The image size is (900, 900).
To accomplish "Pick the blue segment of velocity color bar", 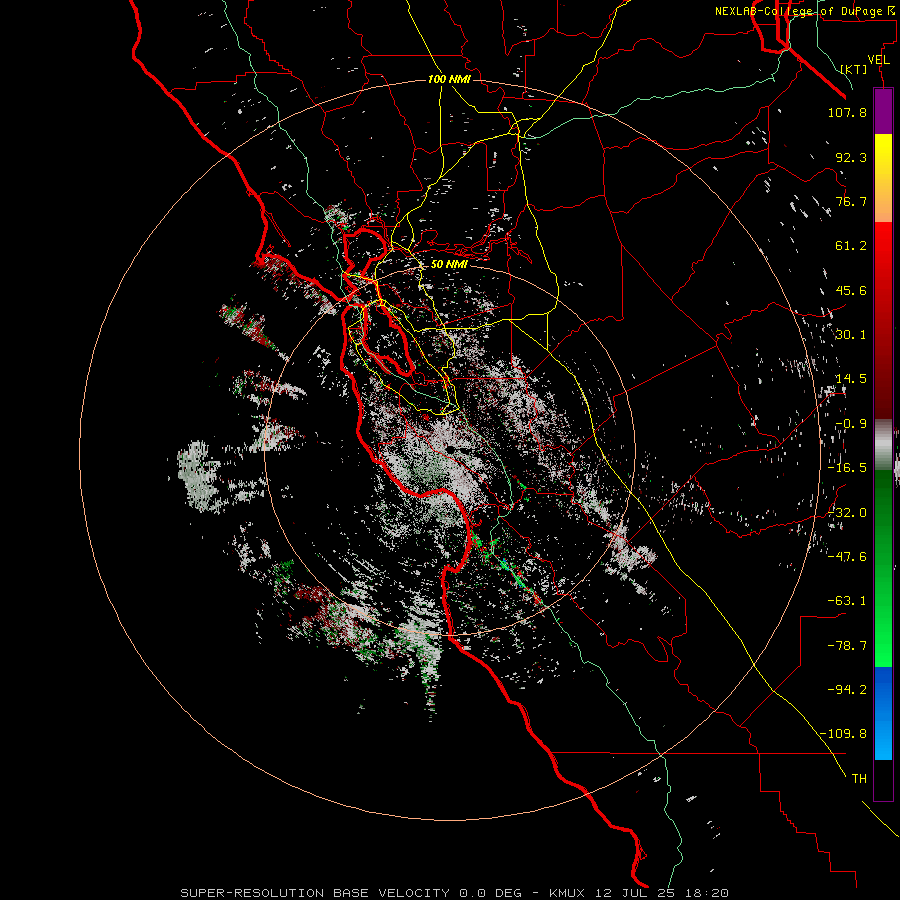I will click(883, 713).
